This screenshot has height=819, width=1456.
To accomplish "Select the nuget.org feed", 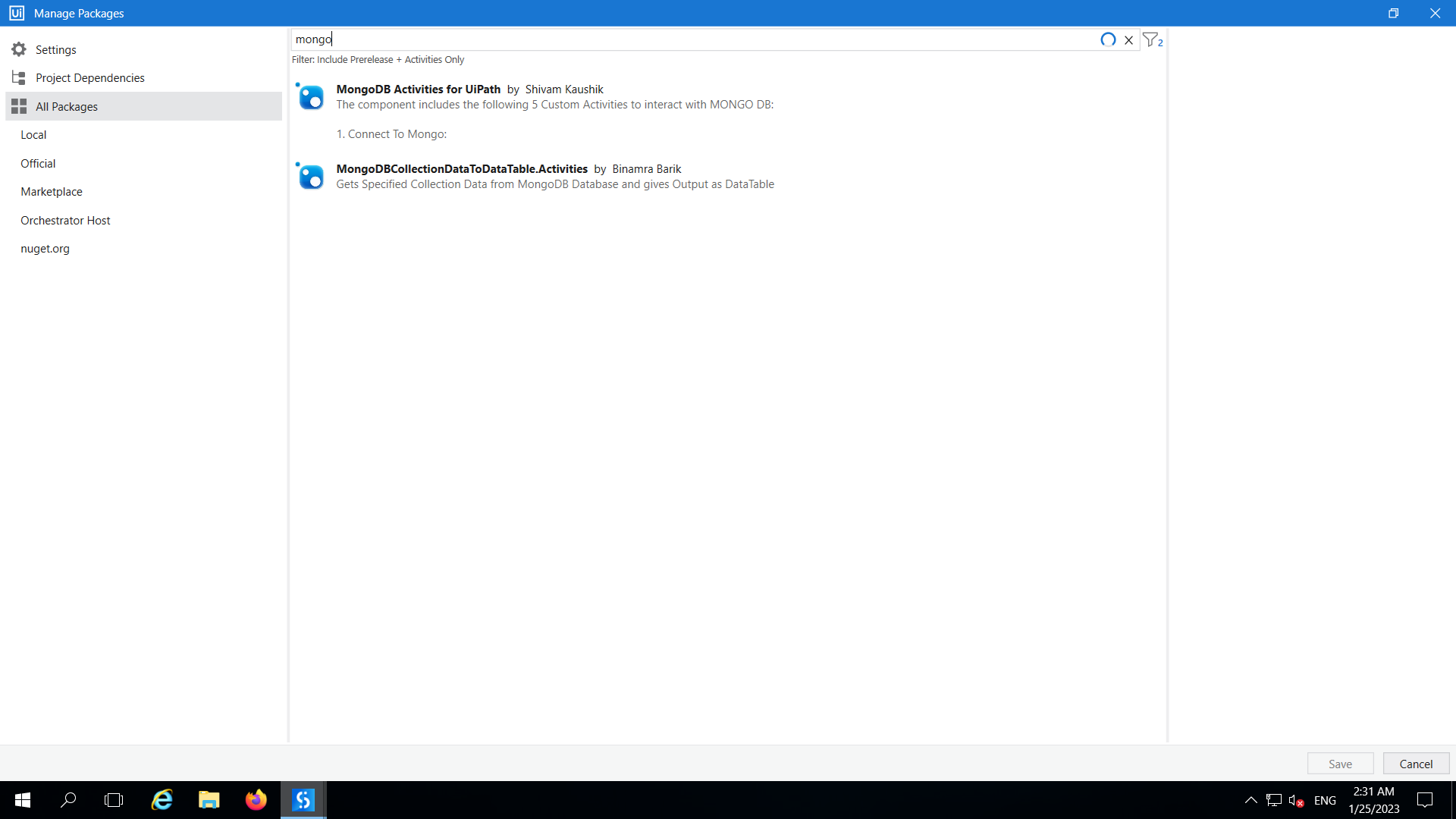I will pyautogui.click(x=144, y=249).
